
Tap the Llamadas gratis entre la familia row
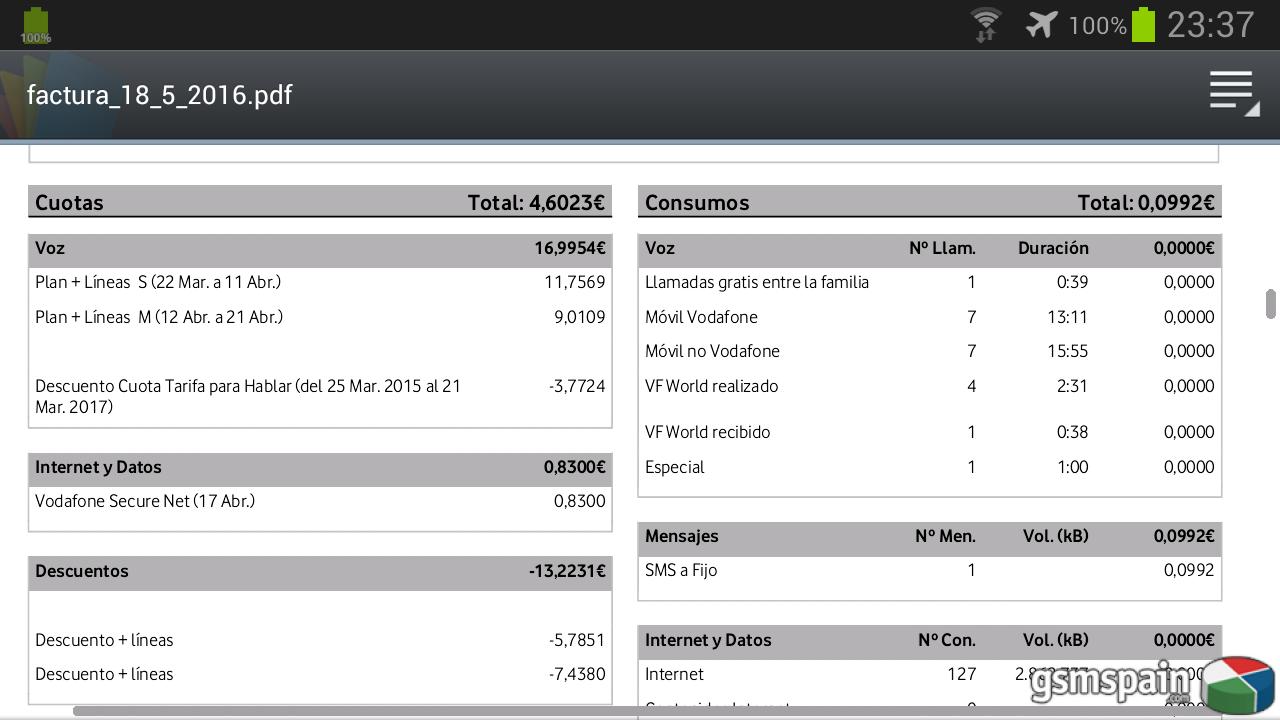point(930,282)
